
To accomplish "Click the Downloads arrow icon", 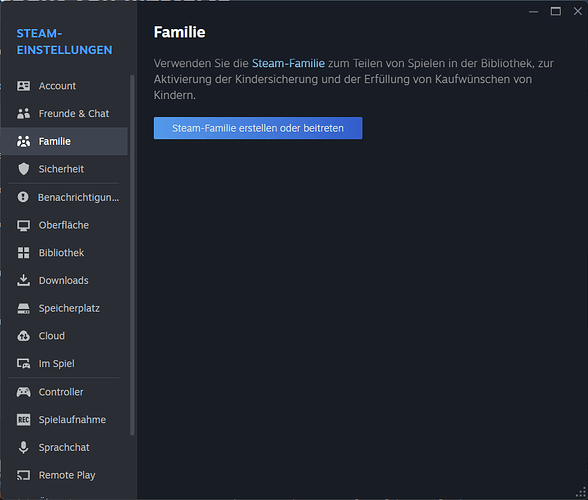I will (23, 280).
